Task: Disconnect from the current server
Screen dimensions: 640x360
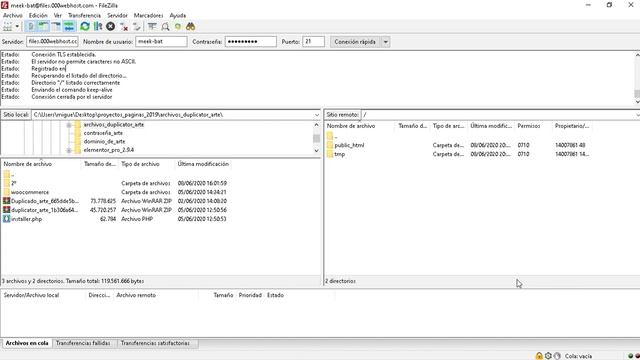Action: [x=124, y=27]
